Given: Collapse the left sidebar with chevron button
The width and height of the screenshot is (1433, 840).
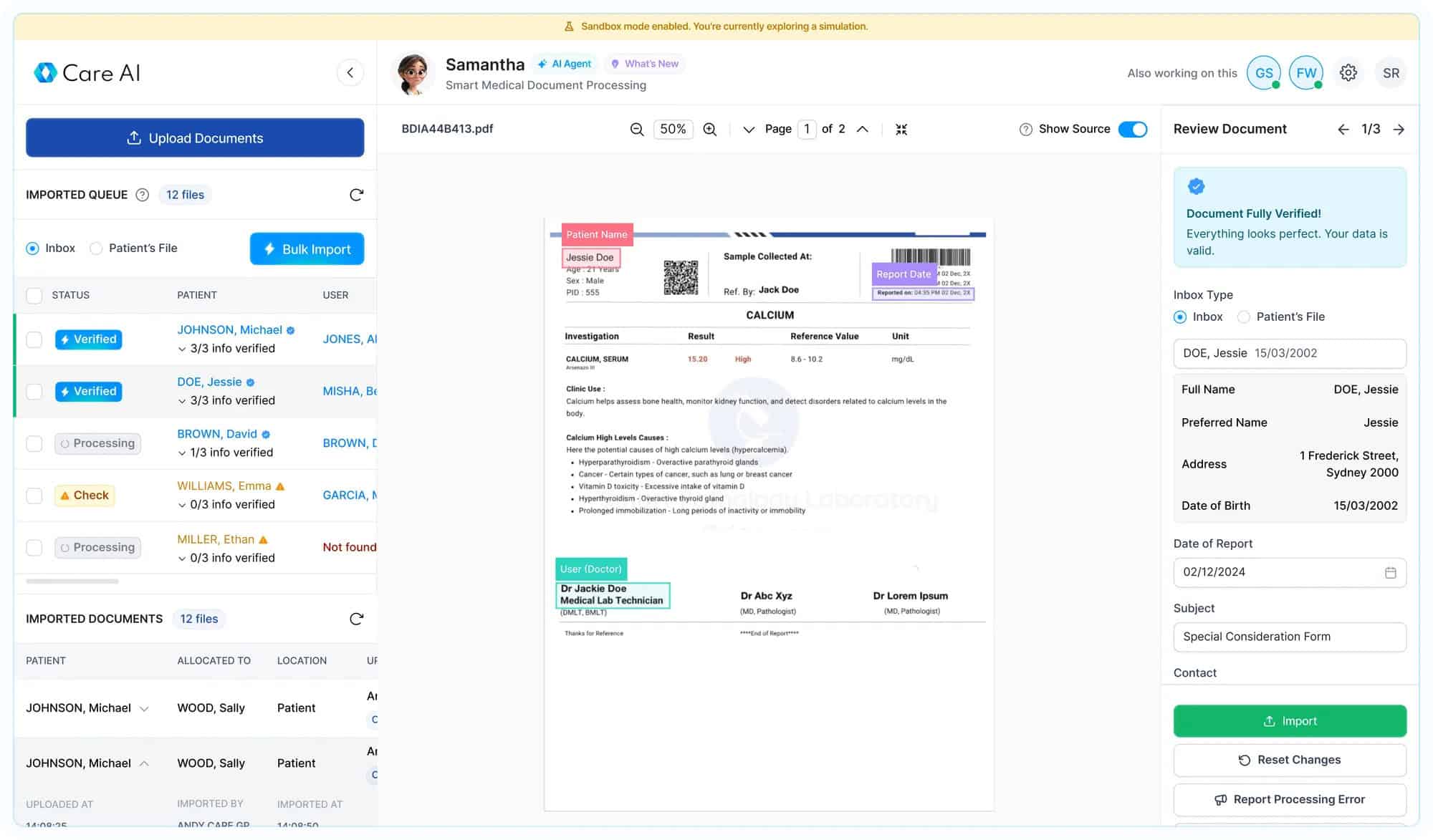Looking at the screenshot, I should pos(350,72).
